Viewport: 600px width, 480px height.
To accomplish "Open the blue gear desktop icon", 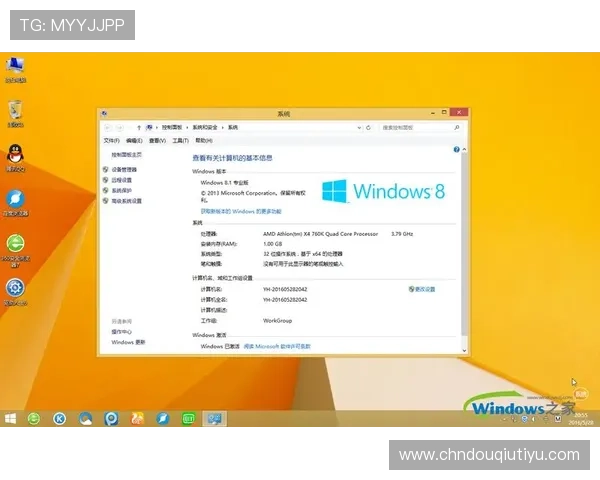I will point(15,288).
